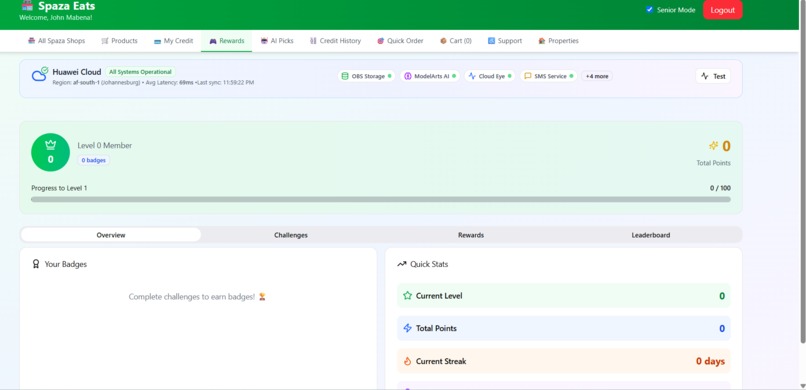
Task: Click the Current Streak stat row
Action: [564, 361]
